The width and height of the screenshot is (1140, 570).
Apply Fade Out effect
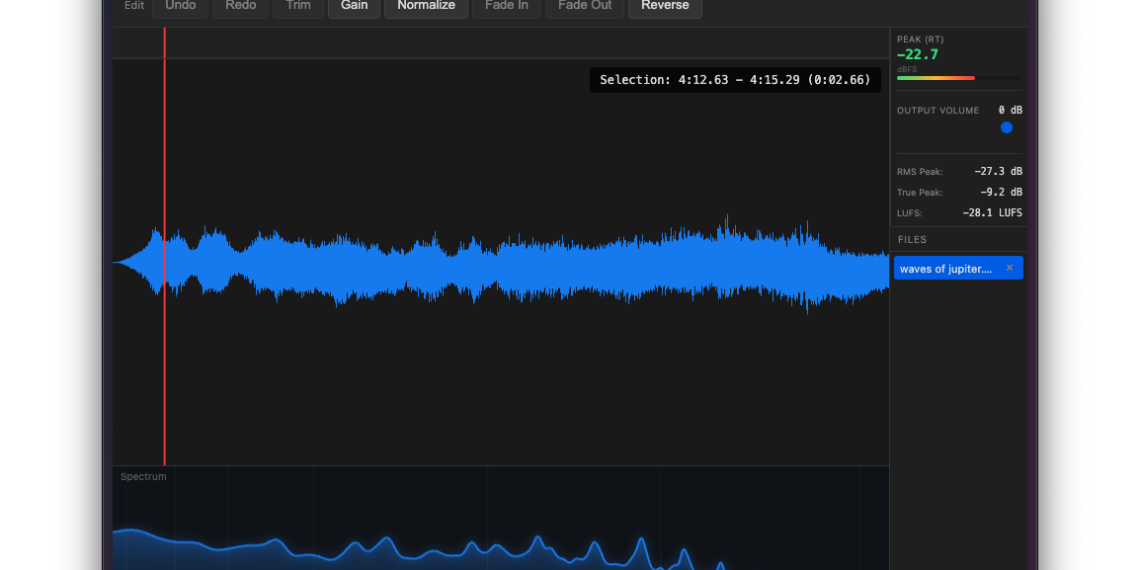coord(584,6)
